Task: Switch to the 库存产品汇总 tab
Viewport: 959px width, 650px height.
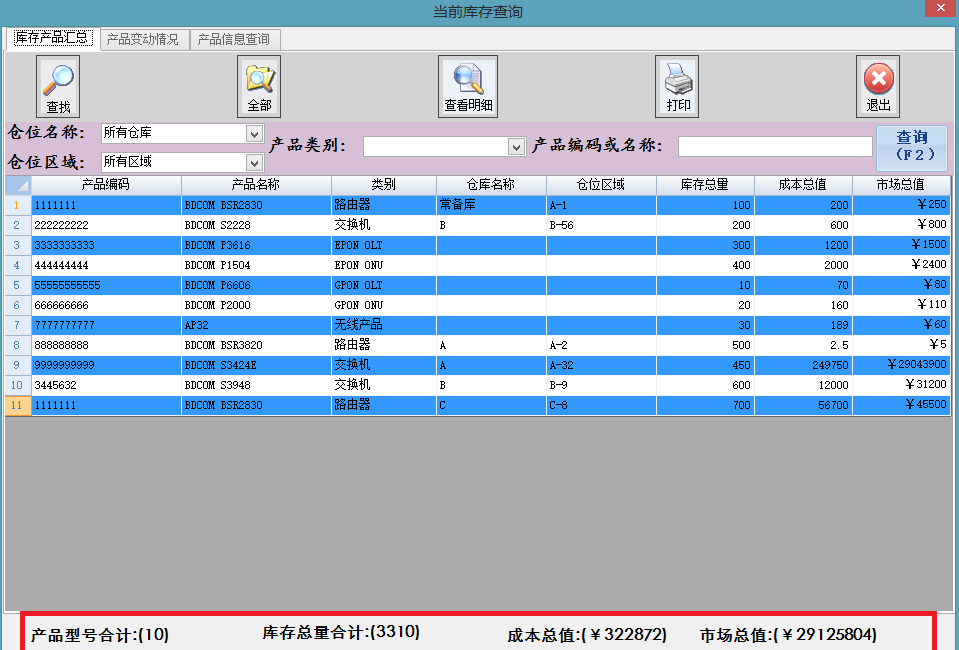Action: 51,38
